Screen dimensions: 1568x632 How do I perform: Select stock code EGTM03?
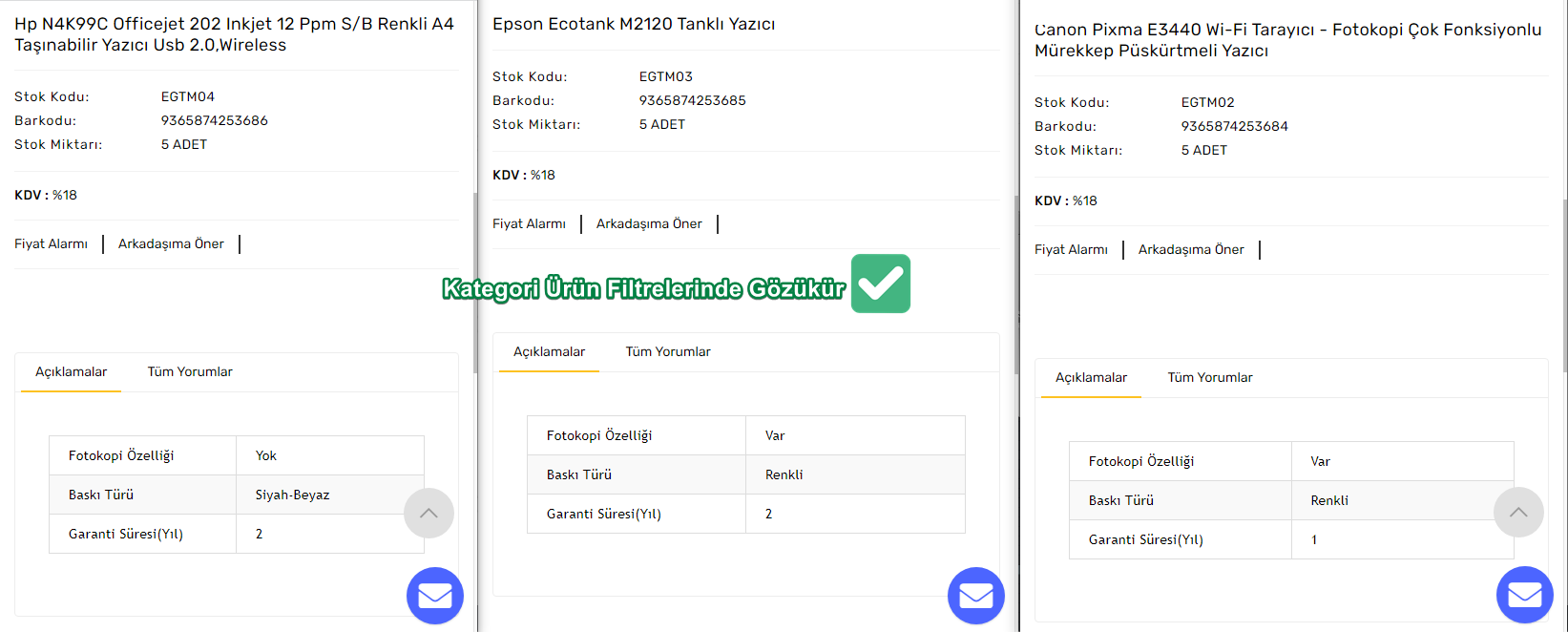click(x=666, y=76)
